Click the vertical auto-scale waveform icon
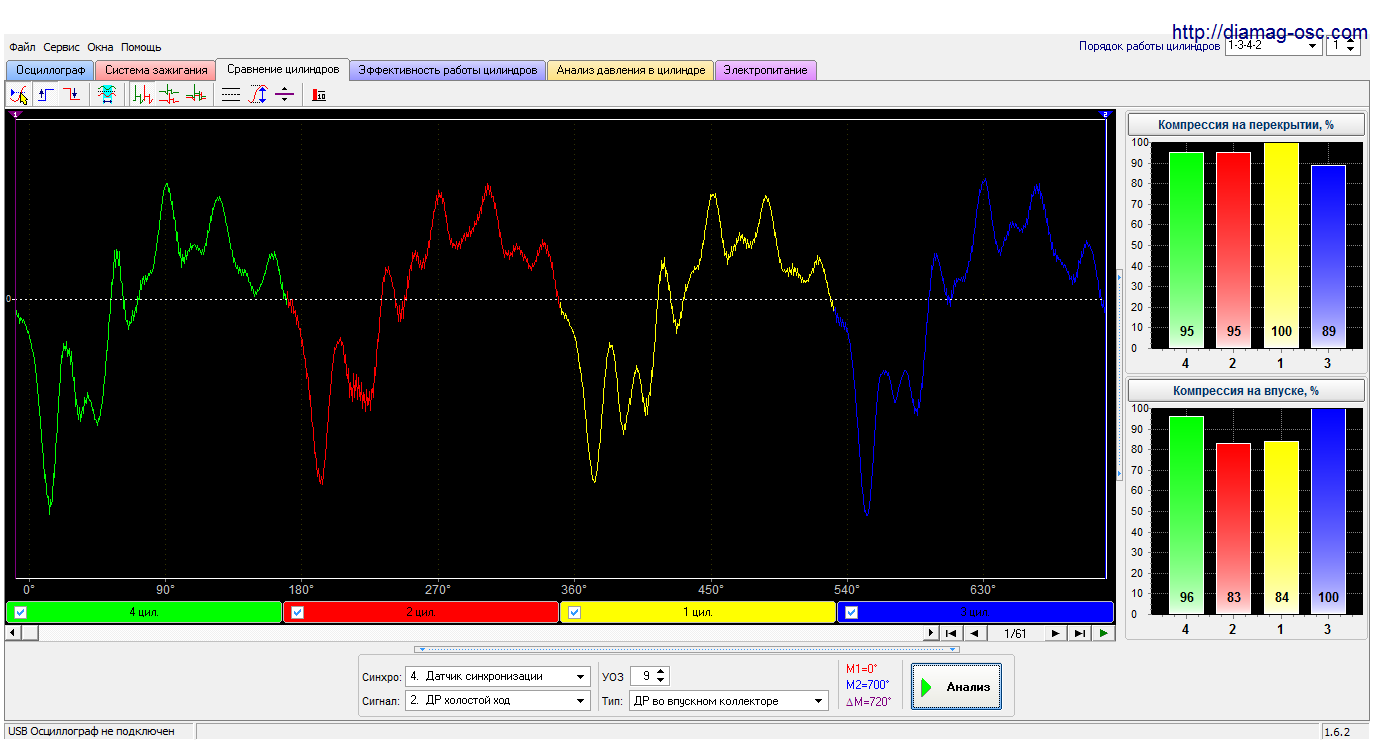 [258, 95]
